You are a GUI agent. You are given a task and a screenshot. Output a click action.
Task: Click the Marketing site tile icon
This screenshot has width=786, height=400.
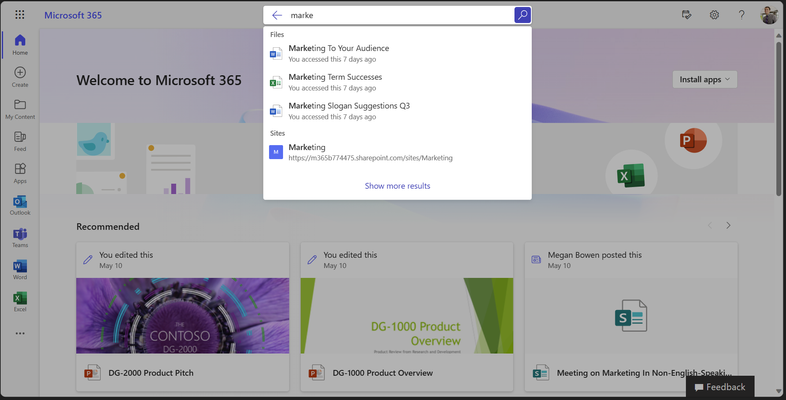pyautogui.click(x=276, y=152)
